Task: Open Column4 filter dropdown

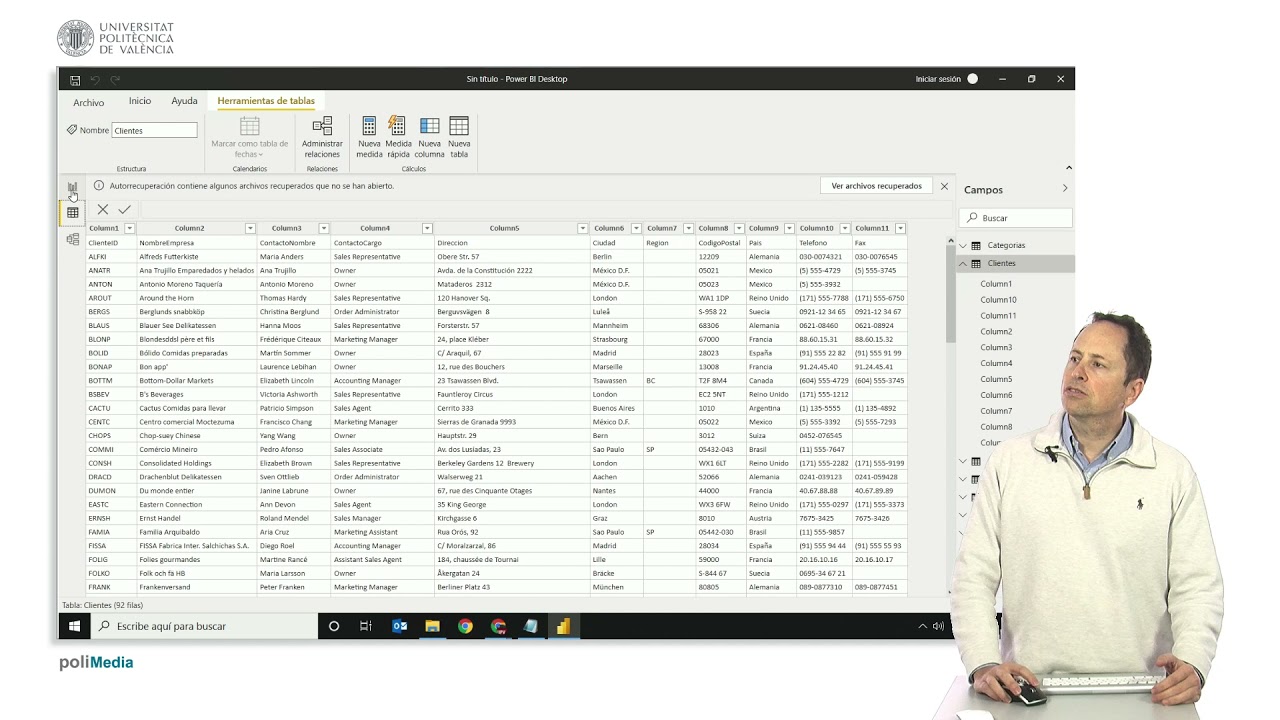Action: pyautogui.click(x=427, y=229)
